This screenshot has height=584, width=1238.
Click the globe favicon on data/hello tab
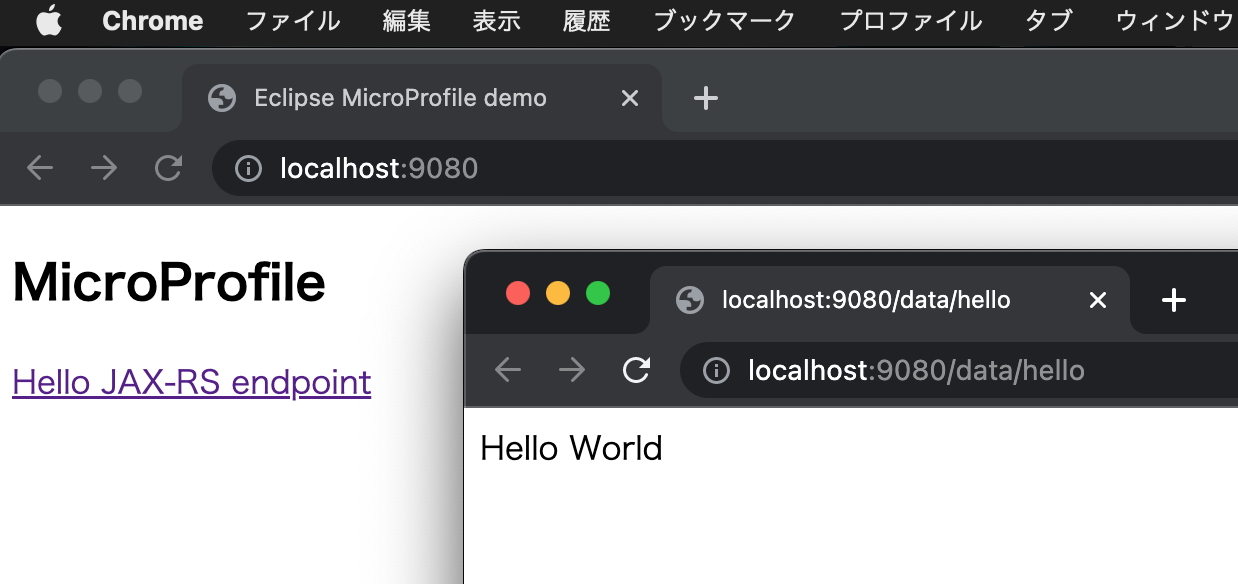click(x=690, y=300)
